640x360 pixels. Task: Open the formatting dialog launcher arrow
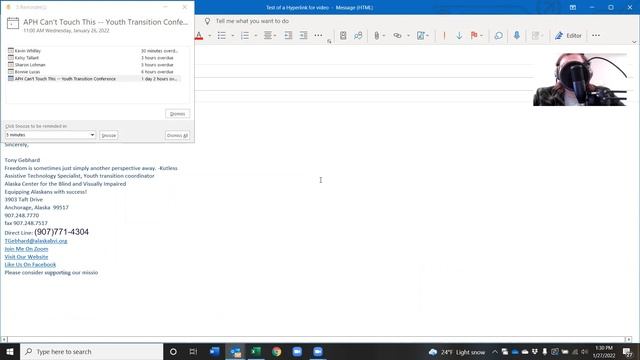coord(329,41)
